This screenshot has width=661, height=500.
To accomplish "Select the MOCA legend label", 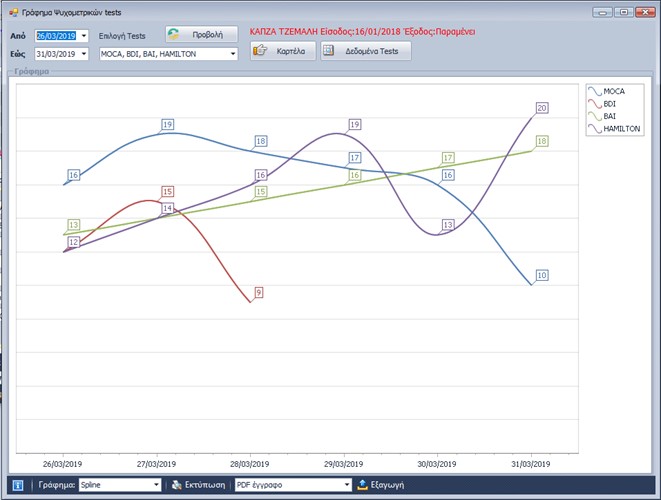I will 614,91.
